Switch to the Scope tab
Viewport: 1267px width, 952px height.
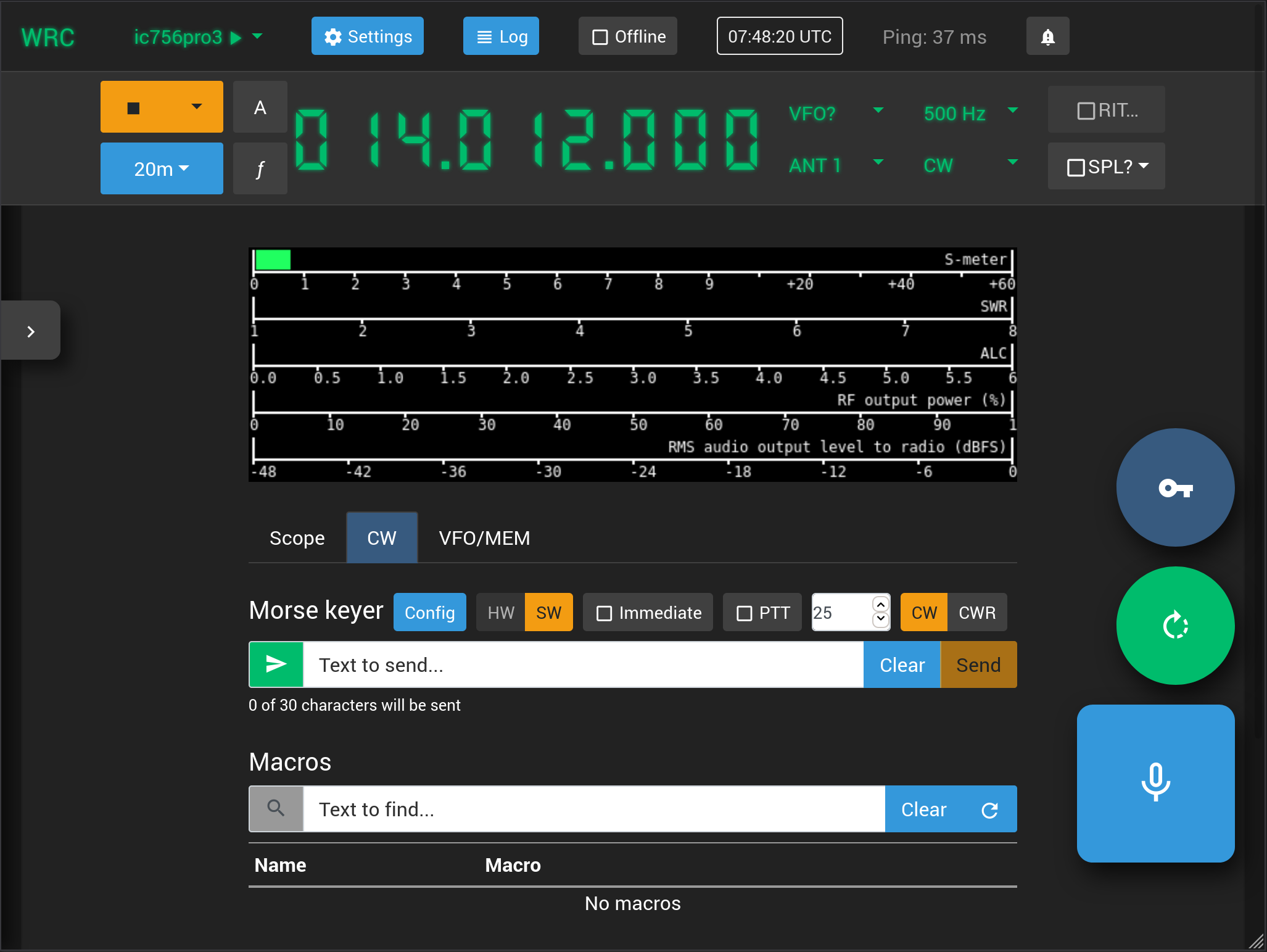pyautogui.click(x=297, y=538)
